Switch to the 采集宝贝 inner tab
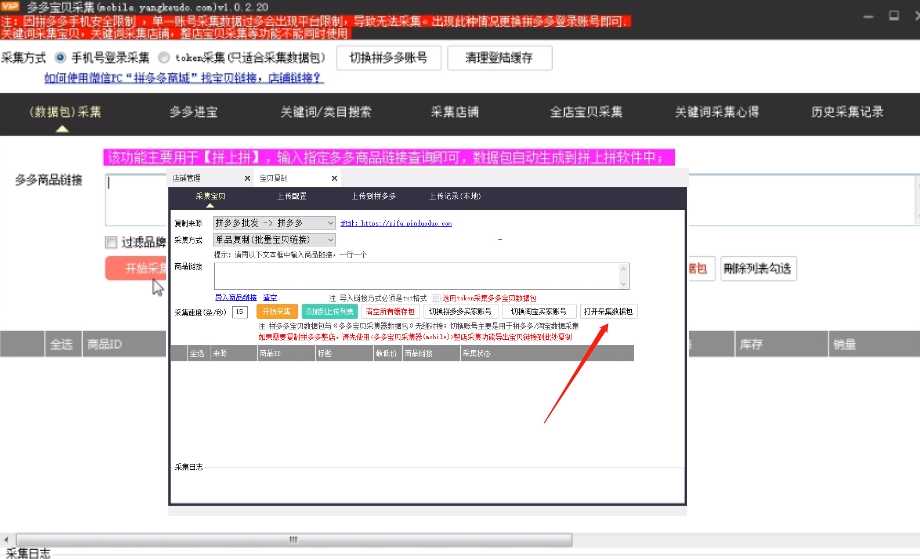 coord(210,196)
